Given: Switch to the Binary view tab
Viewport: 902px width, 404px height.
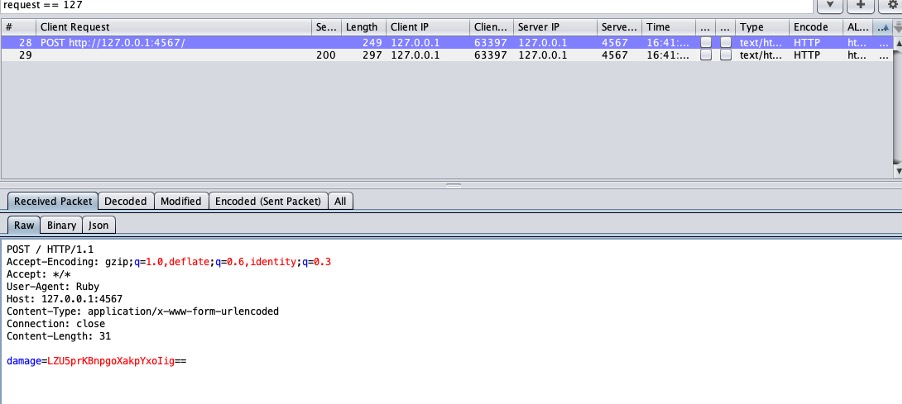Looking at the screenshot, I should pyautogui.click(x=62, y=225).
